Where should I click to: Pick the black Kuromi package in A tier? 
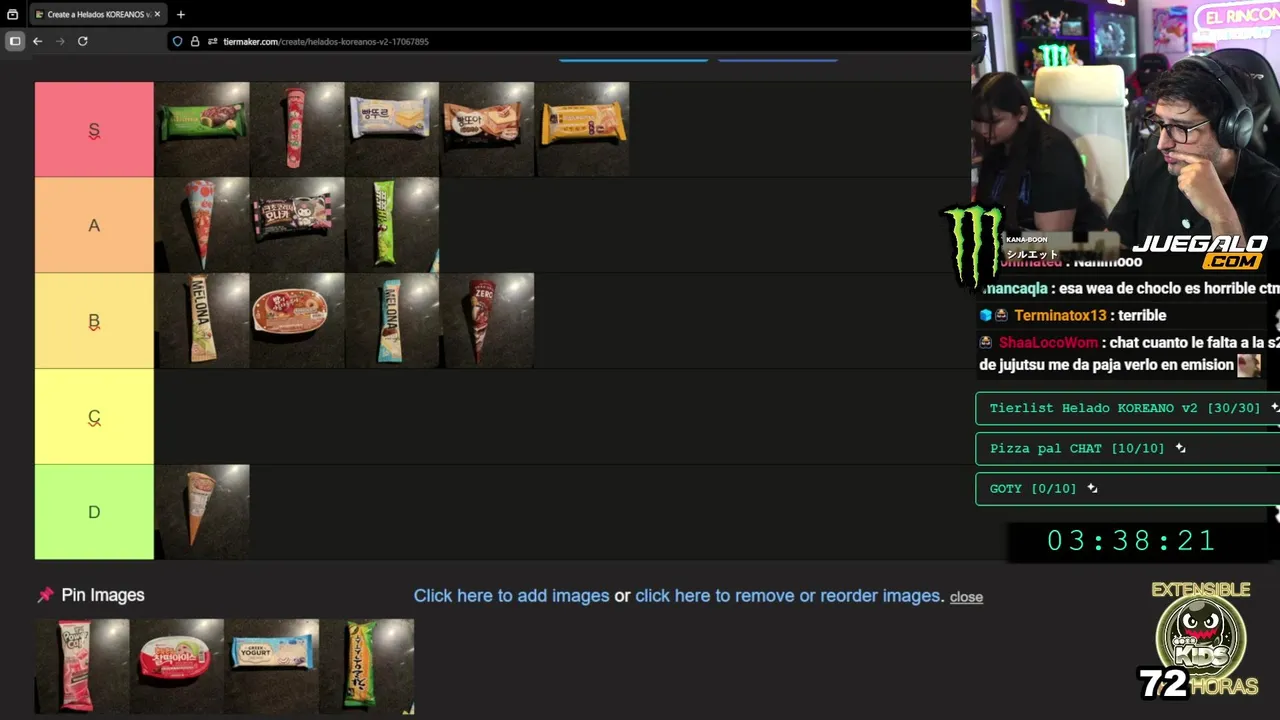tap(297, 225)
